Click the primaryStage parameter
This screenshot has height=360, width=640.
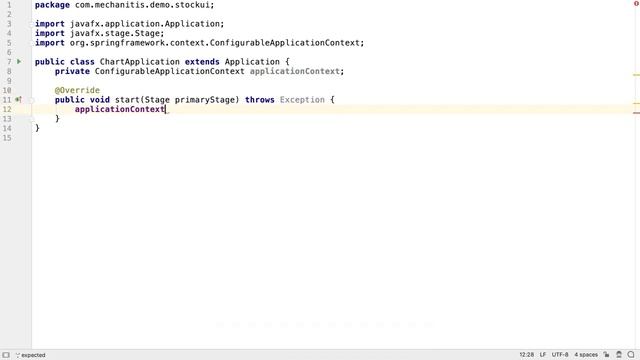(204, 100)
